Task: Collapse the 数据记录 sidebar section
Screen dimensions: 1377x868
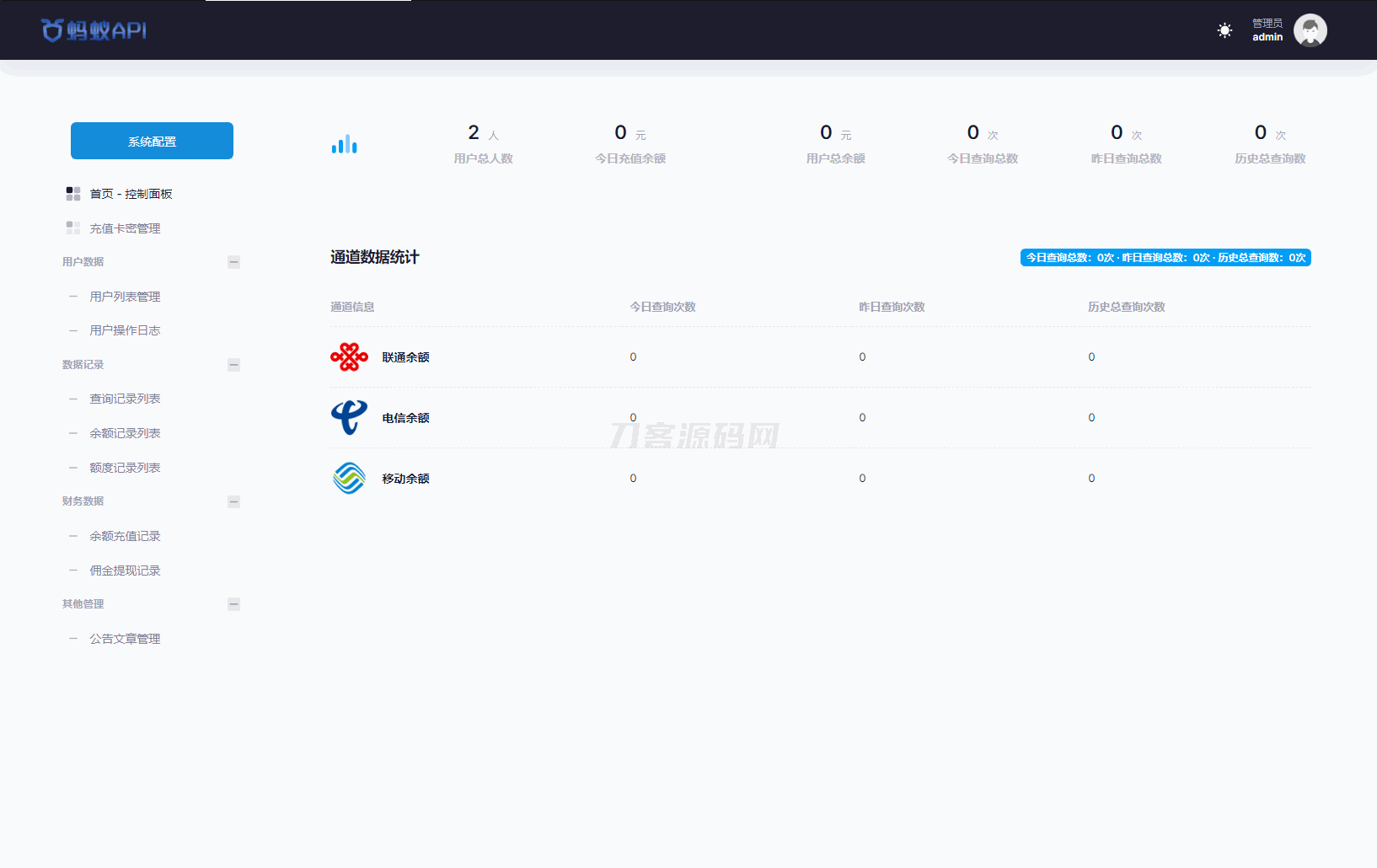Action: click(233, 365)
